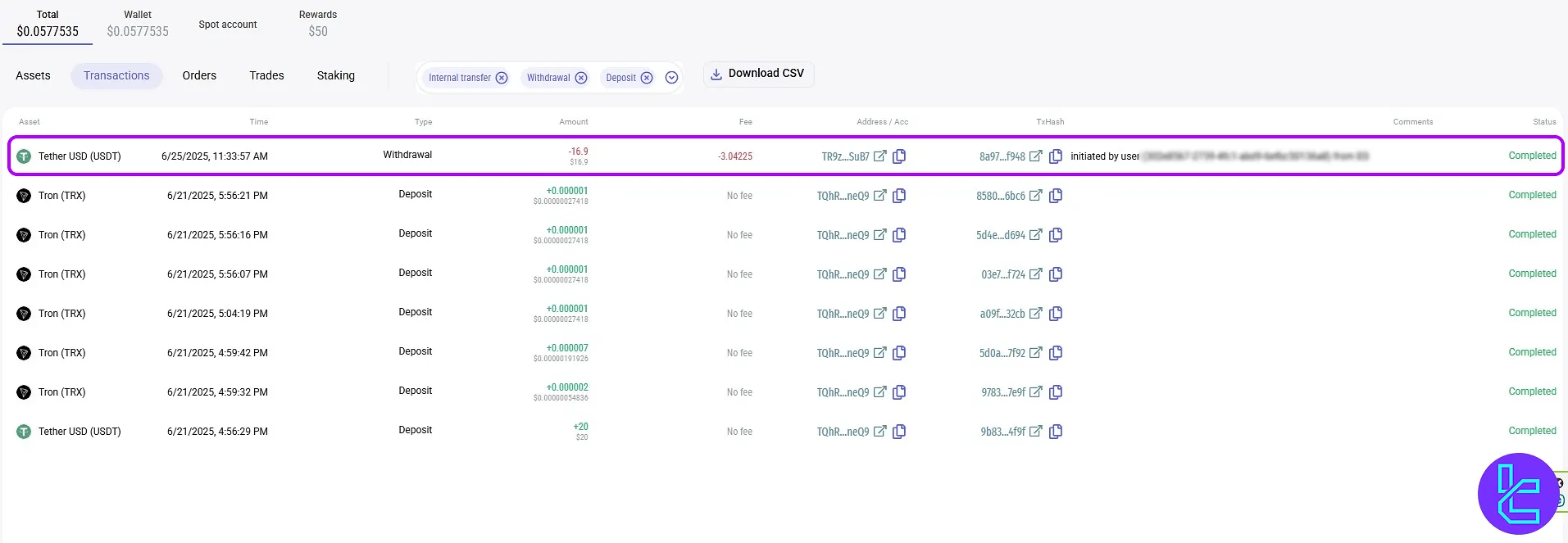Switch to the Assets tab
This screenshot has width=1568, height=543.
[33, 75]
